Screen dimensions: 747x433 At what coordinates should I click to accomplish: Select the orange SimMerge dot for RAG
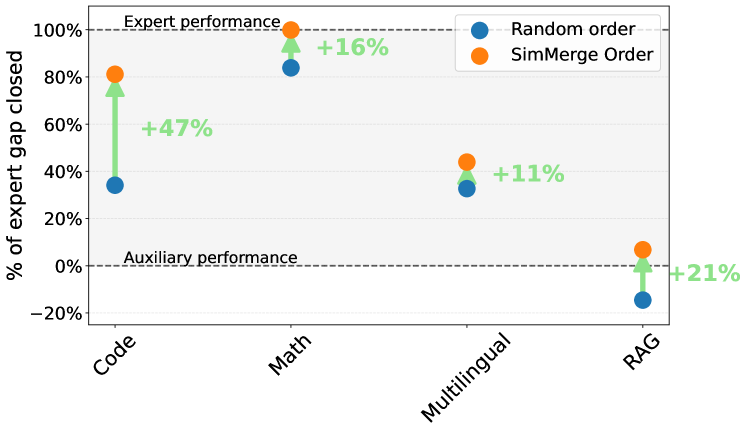[643, 250]
